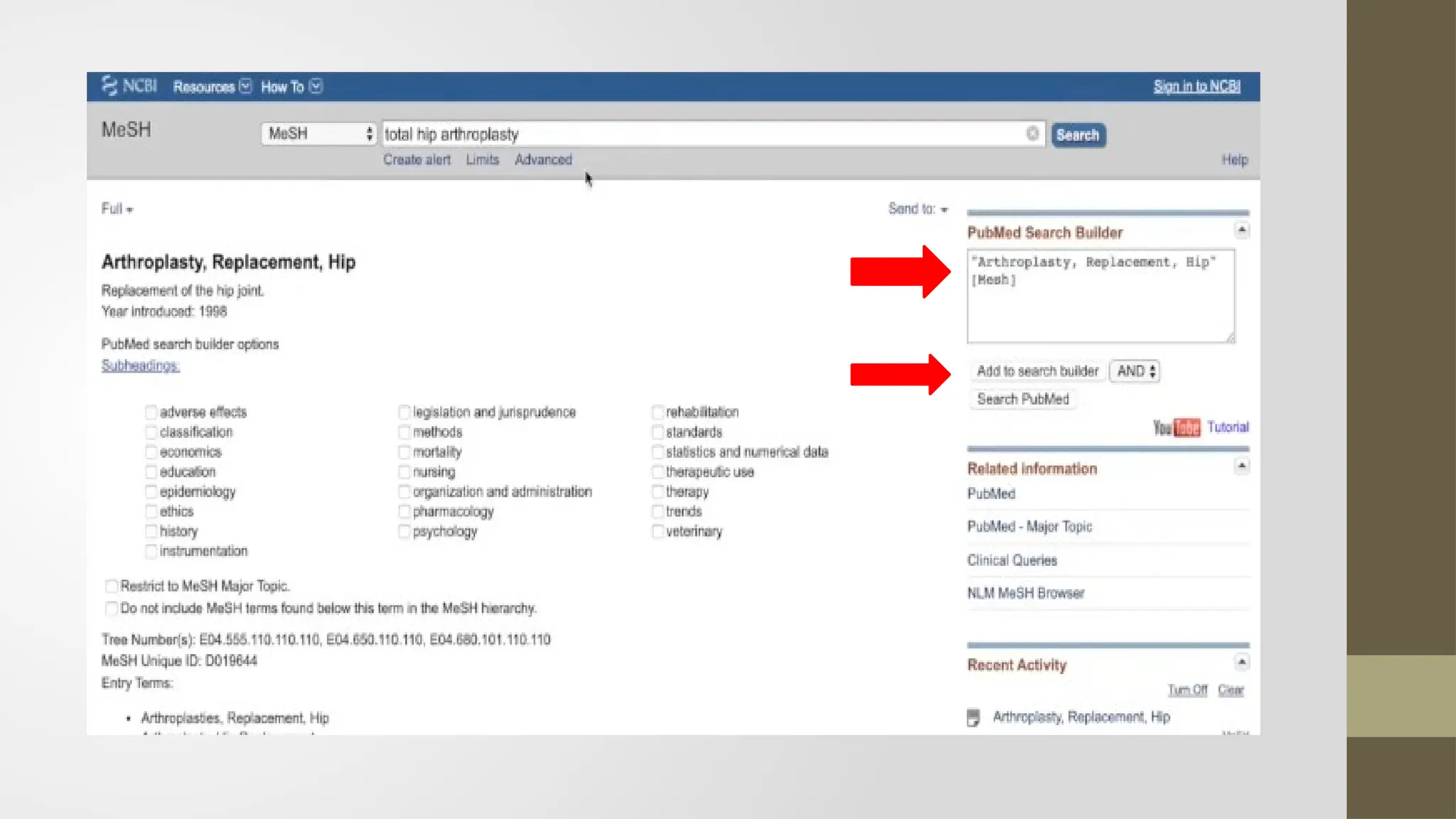Expand the Full display format dropdown
The width and height of the screenshot is (1456, 819).
tap(117, 209)
